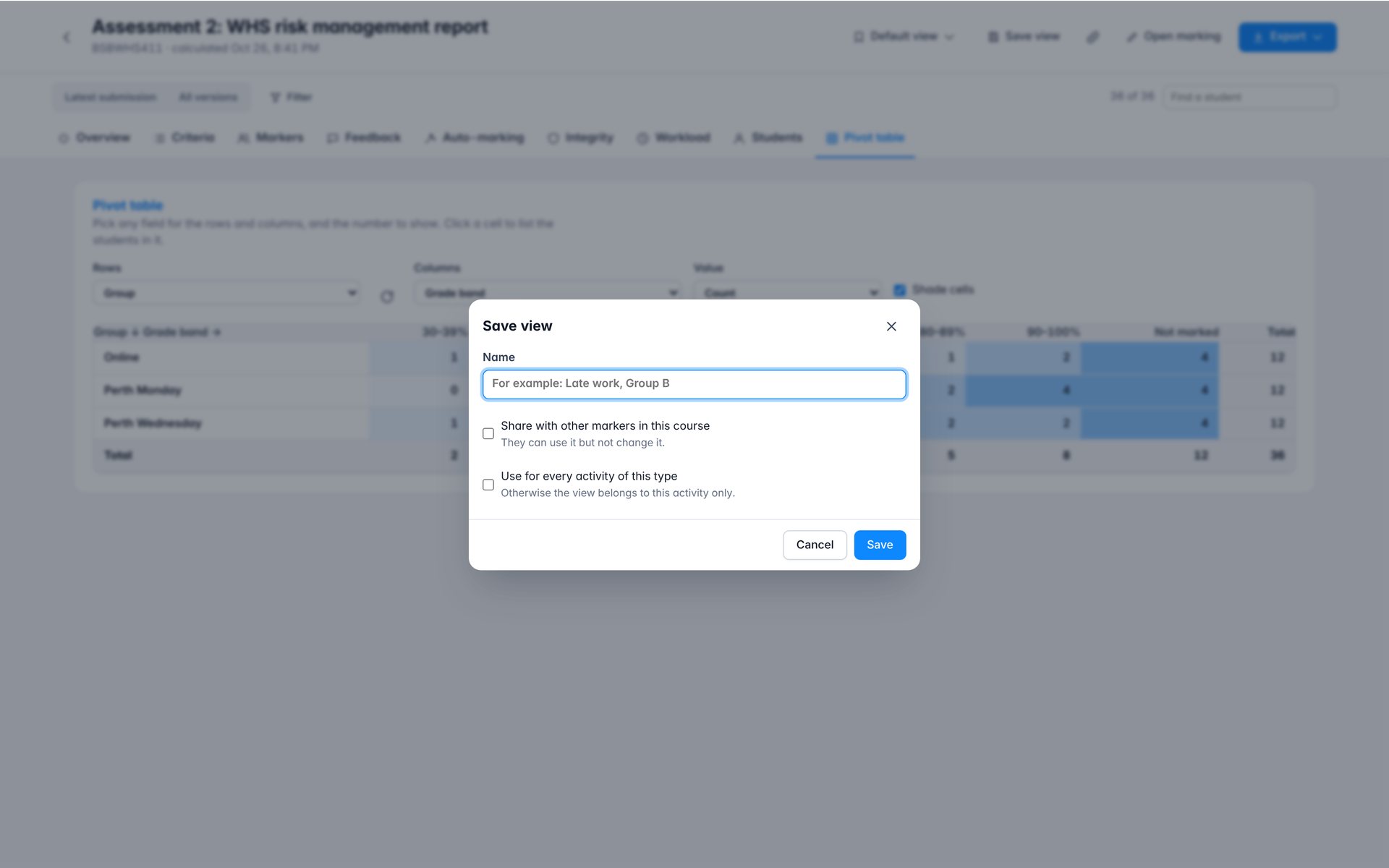This screenshot has height=868, width=1389.
Task: Toggle the Shade cells checkbox
Action: click(x=899, y=290)
